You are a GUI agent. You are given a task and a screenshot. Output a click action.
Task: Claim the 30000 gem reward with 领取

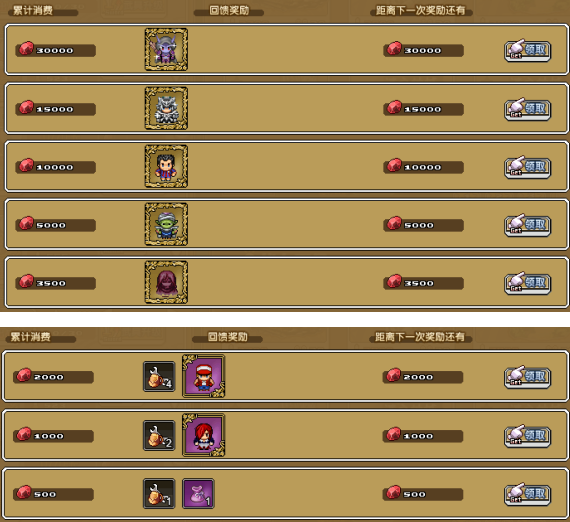[x=527, y=50]
